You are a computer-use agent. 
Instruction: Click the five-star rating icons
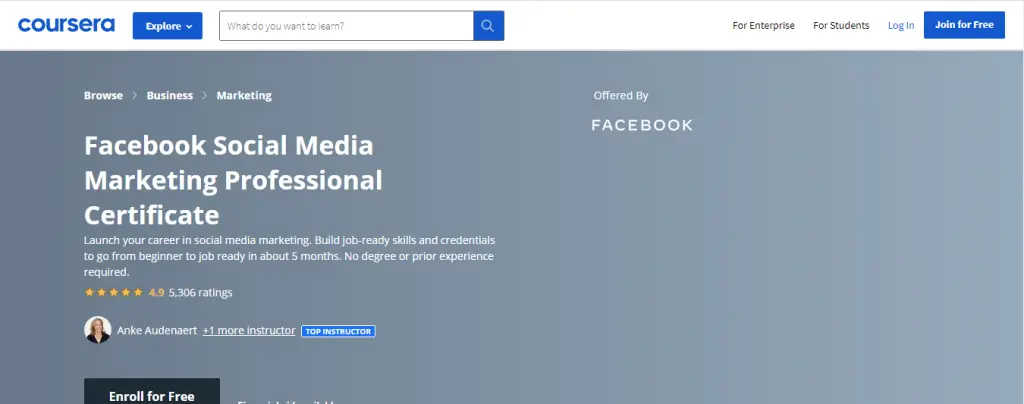[114, 293]
